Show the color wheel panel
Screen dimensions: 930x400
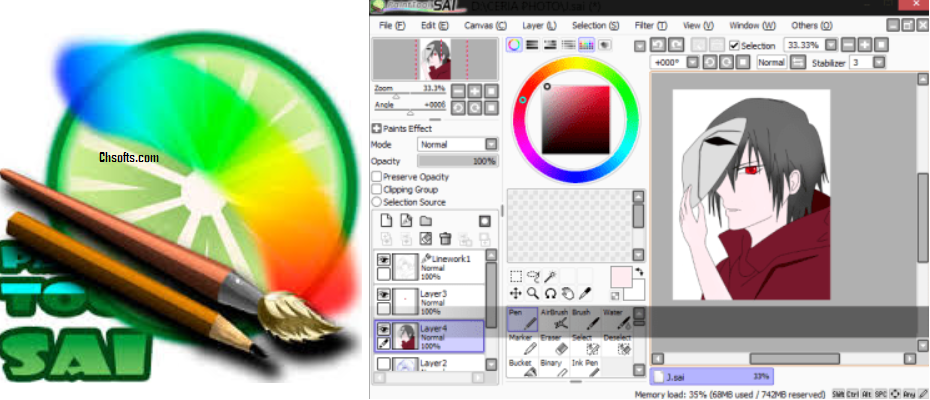point(514,45)
